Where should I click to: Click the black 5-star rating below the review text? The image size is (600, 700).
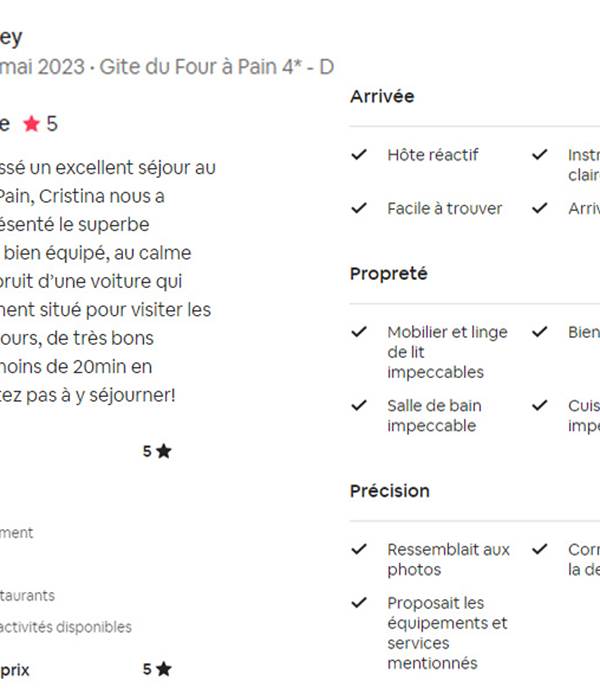pos(157,451)
